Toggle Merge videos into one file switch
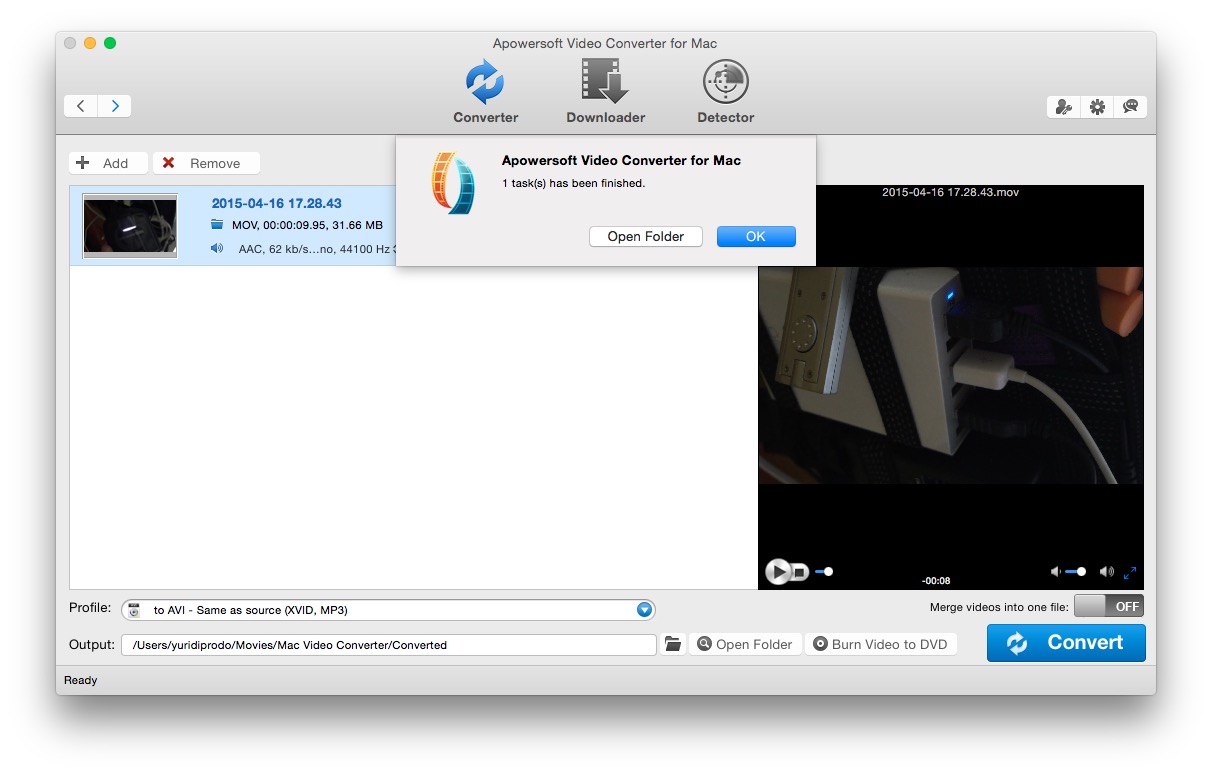The width and height of the screenshot is (1212, 775). click(x=1108, y=606)
